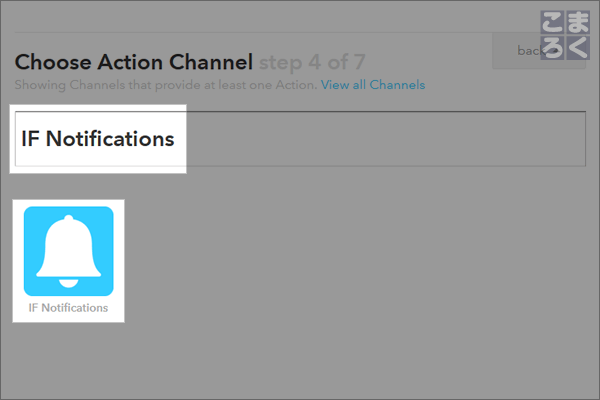Open the View all Channels link
600x400 pixels.
(373, 85)
